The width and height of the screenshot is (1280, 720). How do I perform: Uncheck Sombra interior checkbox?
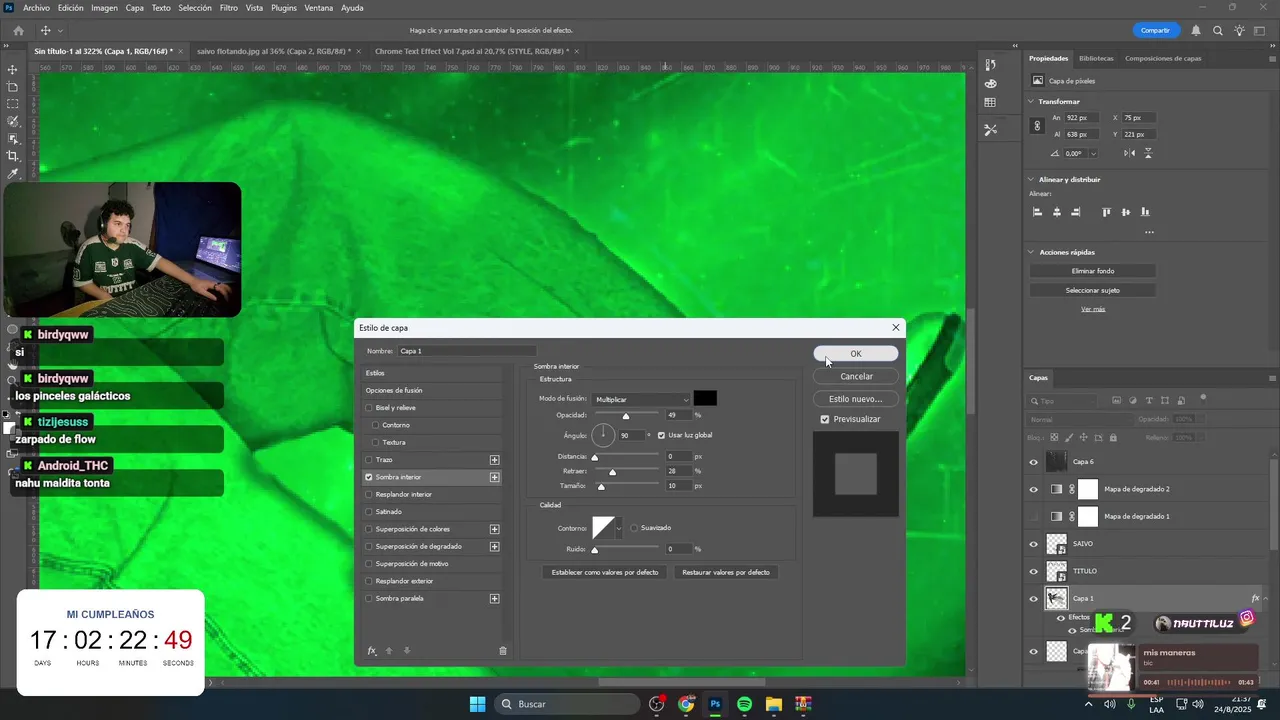pyautogui.click(x=369, y=477)
